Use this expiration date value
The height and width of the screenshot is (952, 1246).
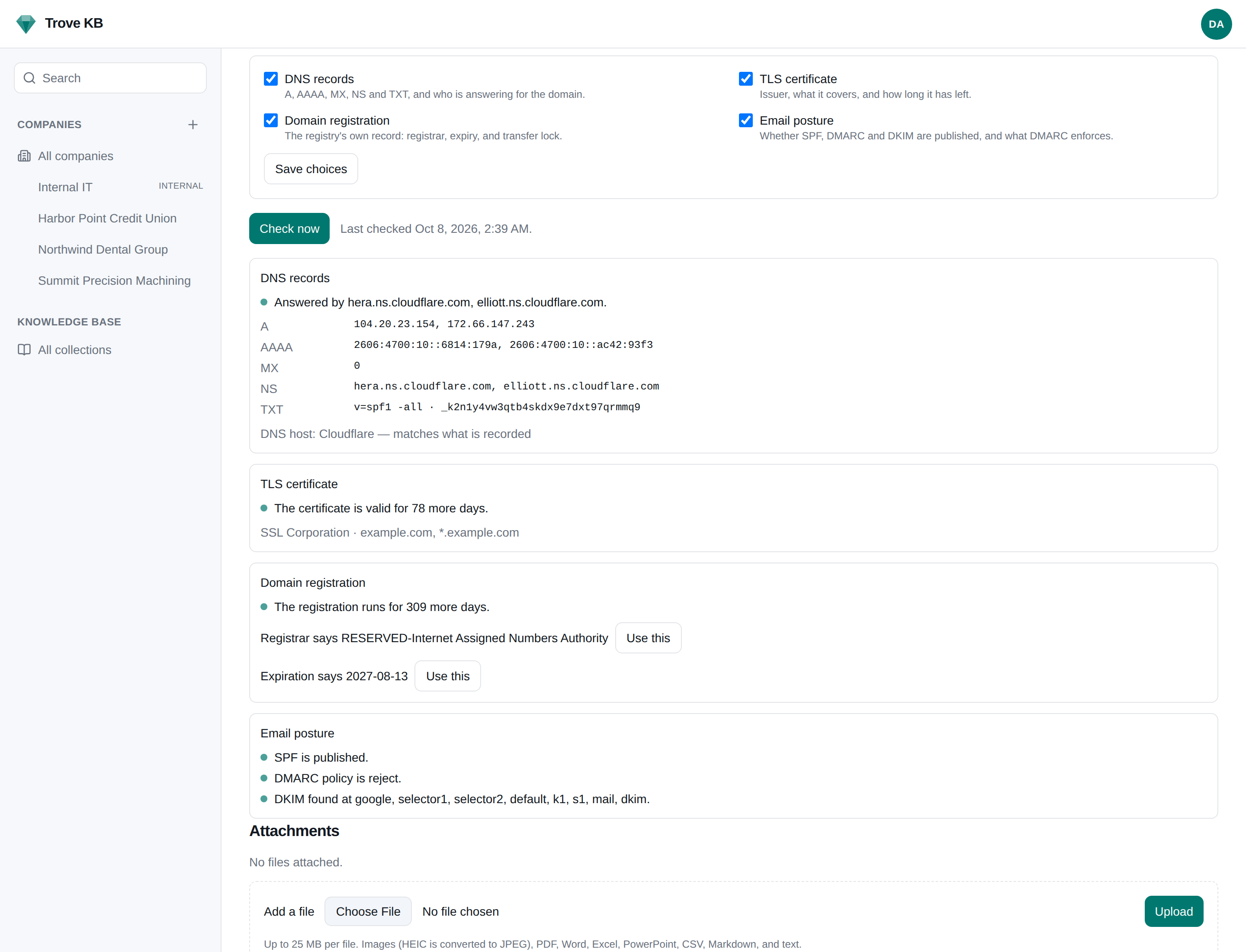pyautogui.click(x=448, y=676)
